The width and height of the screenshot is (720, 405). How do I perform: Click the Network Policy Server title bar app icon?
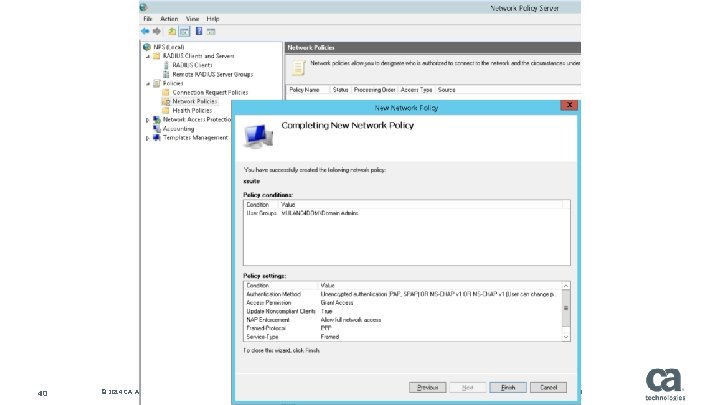tap(143, 7)
